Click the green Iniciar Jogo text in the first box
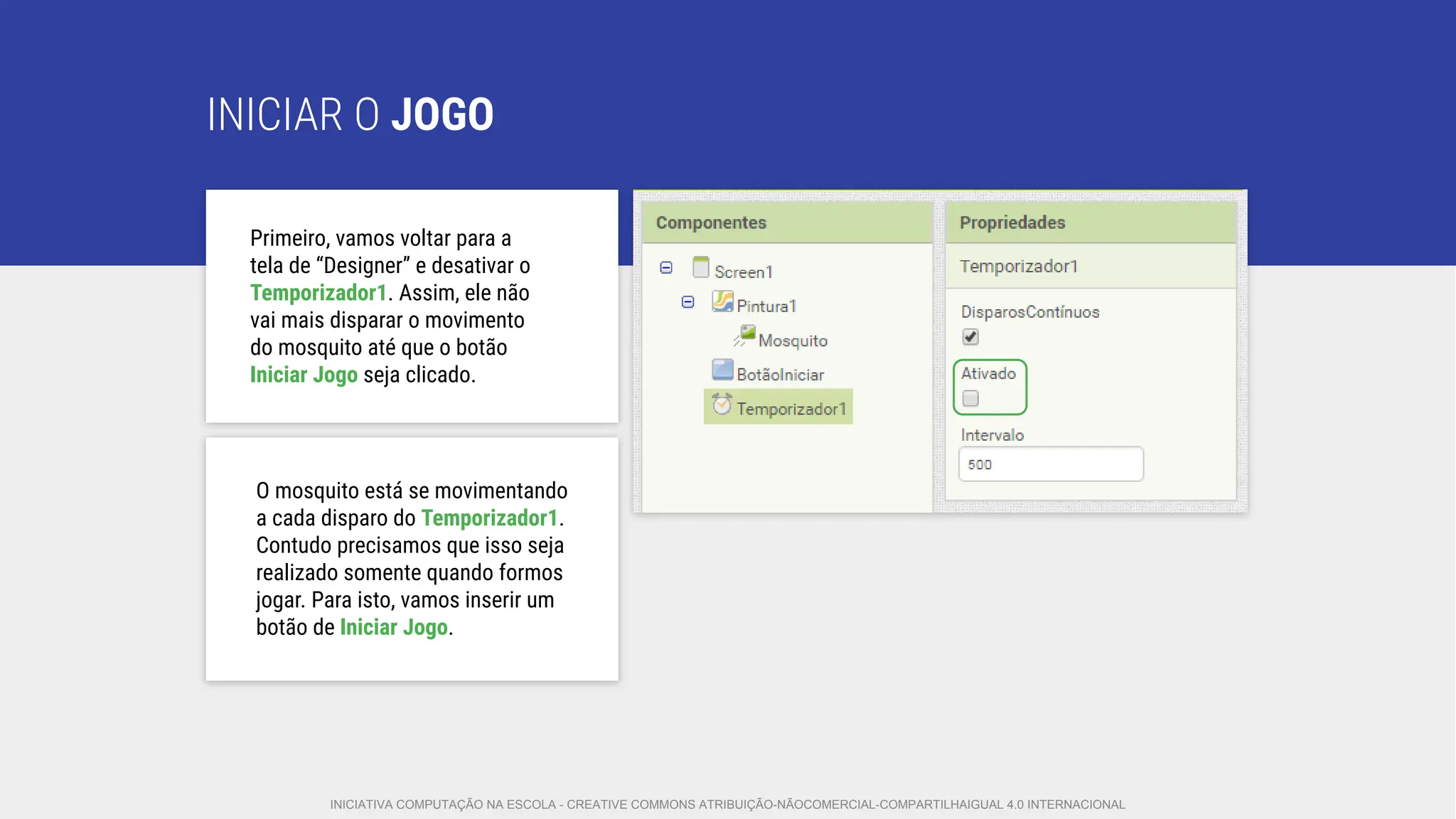Viewport: 1456px width, 819px height. coord(304,375)
